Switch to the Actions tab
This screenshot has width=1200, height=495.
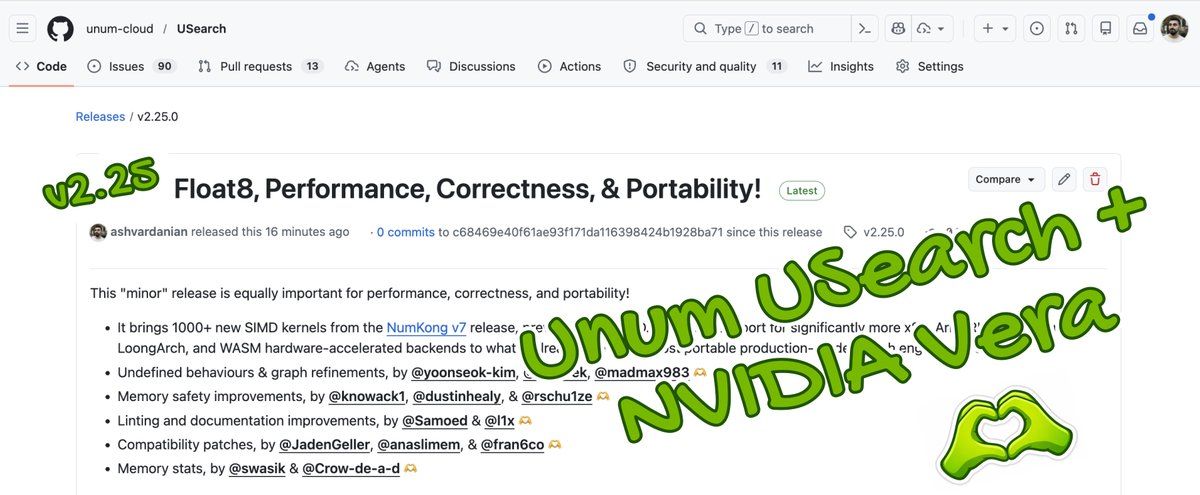[x=570, y=66]
